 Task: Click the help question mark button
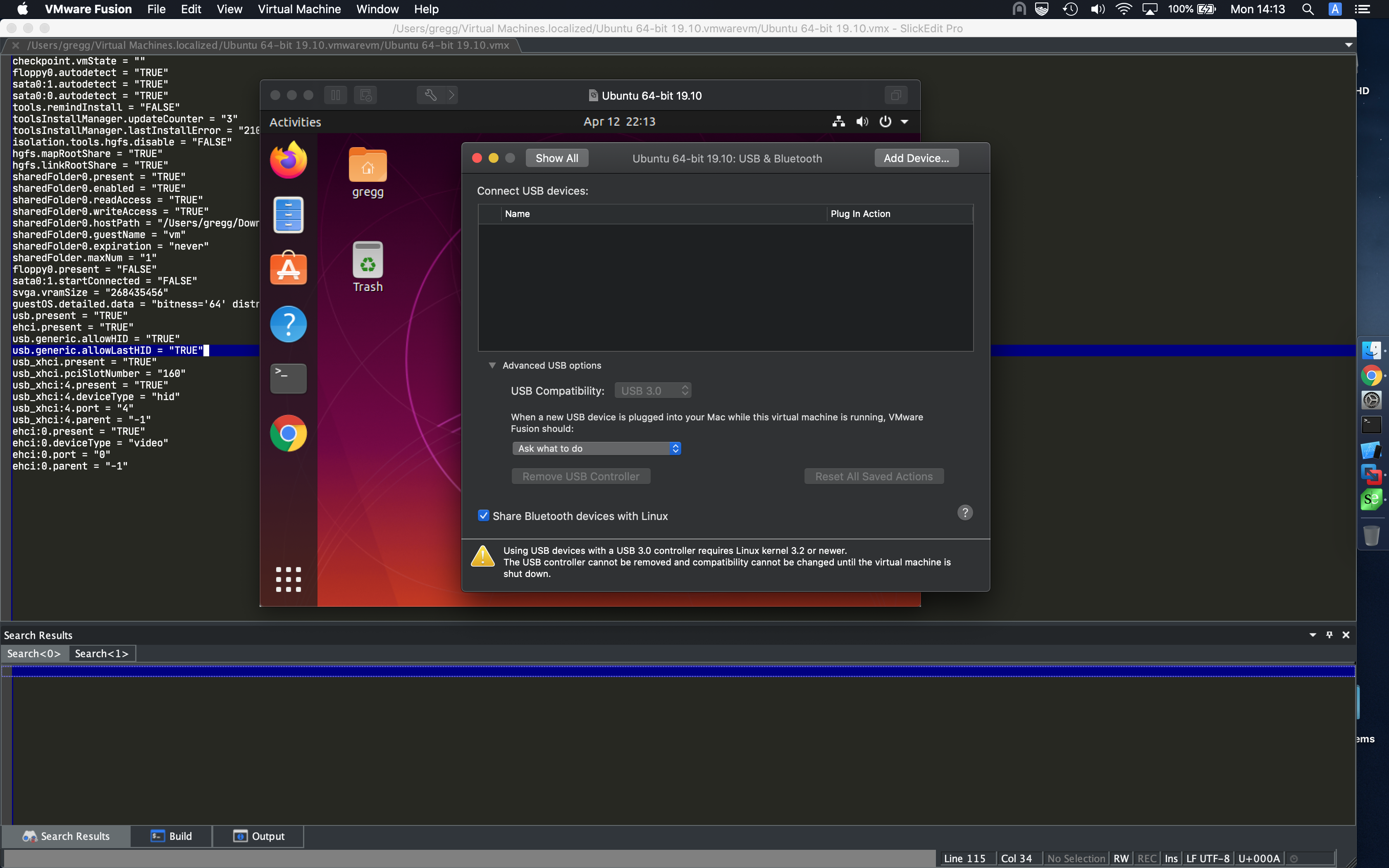pyautogui.click(x=965, y=512)
